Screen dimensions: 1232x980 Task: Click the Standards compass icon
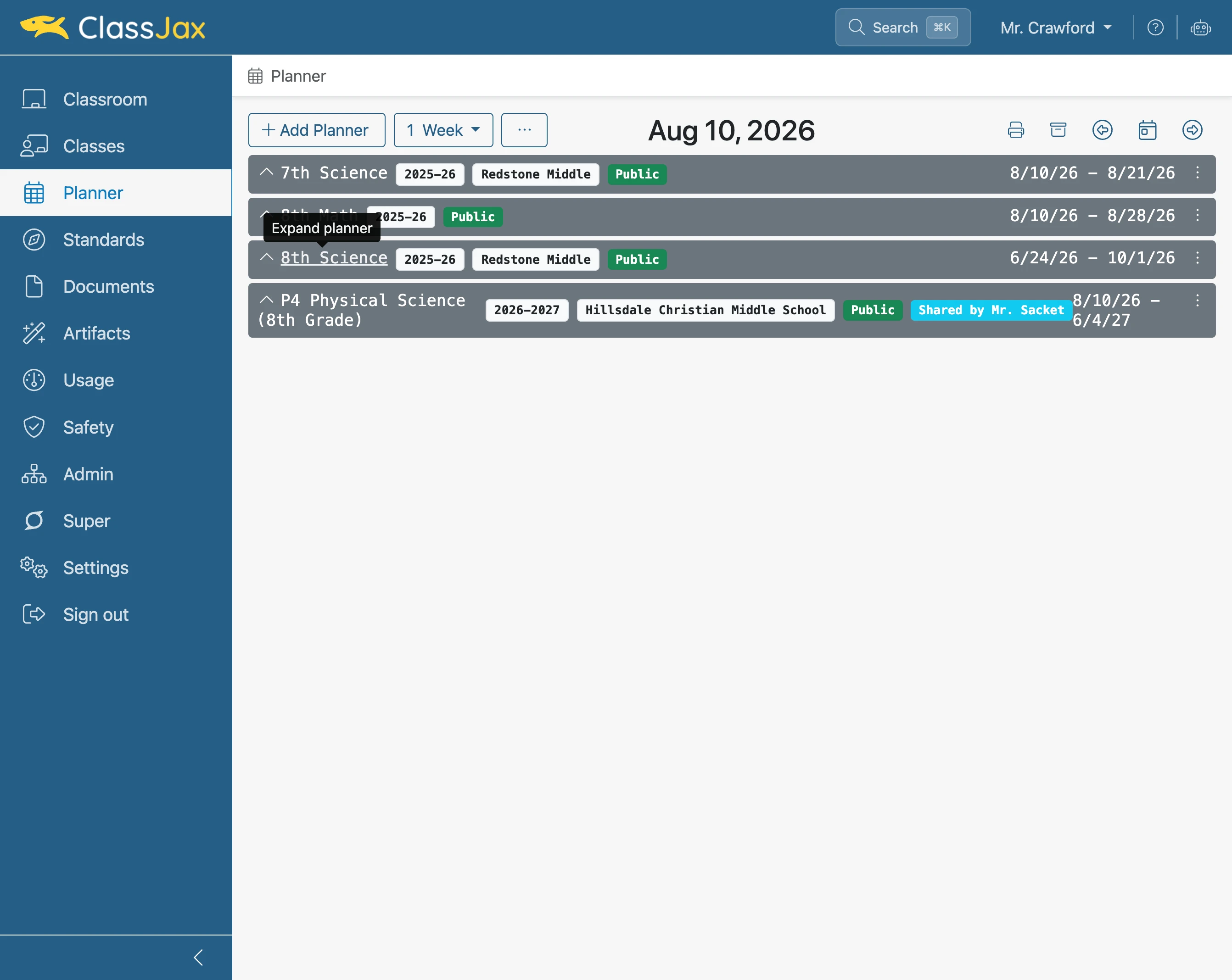[34, 239]
